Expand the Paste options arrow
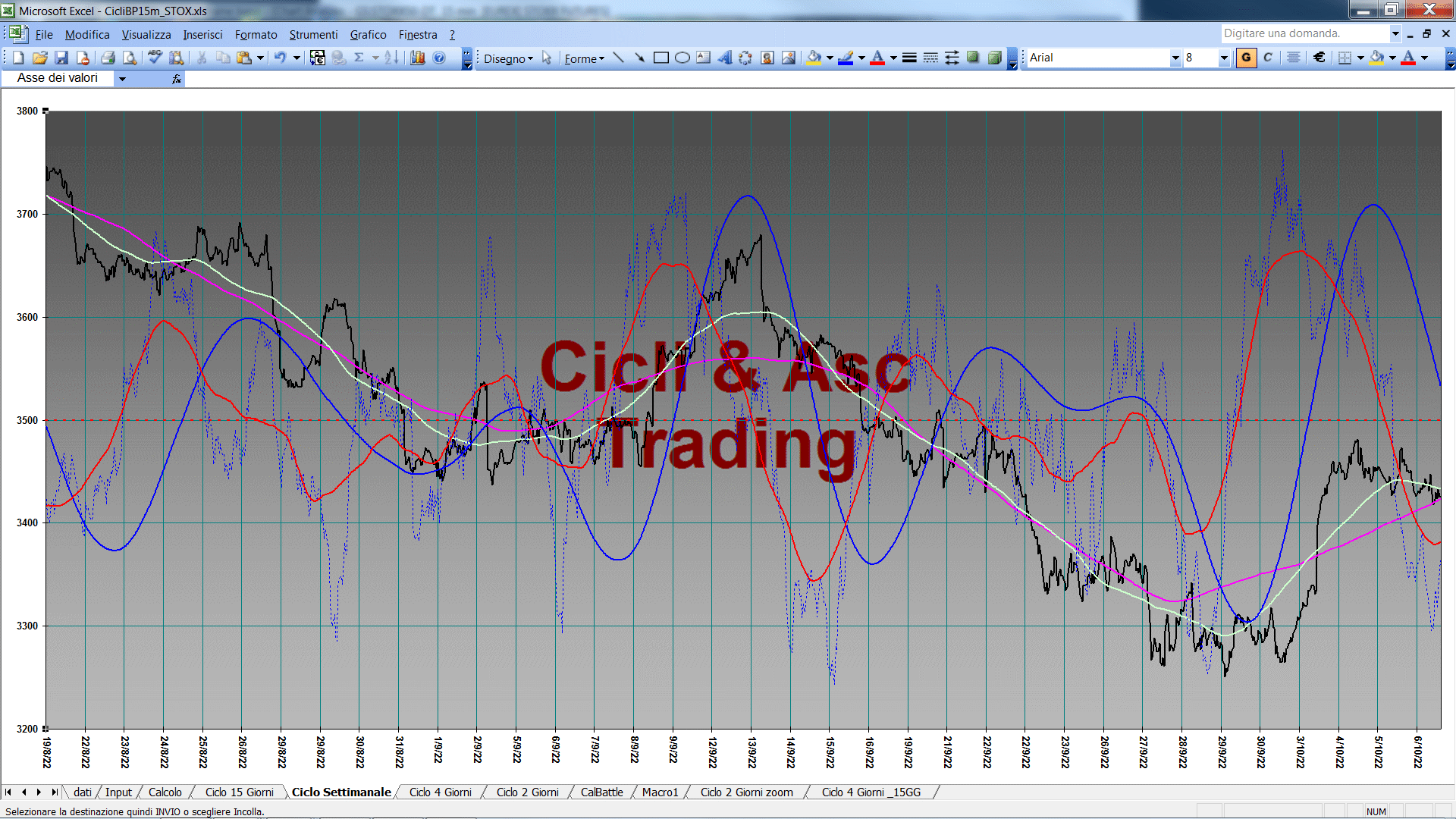The image size is (1456, 819). click(x=260, y=58)
